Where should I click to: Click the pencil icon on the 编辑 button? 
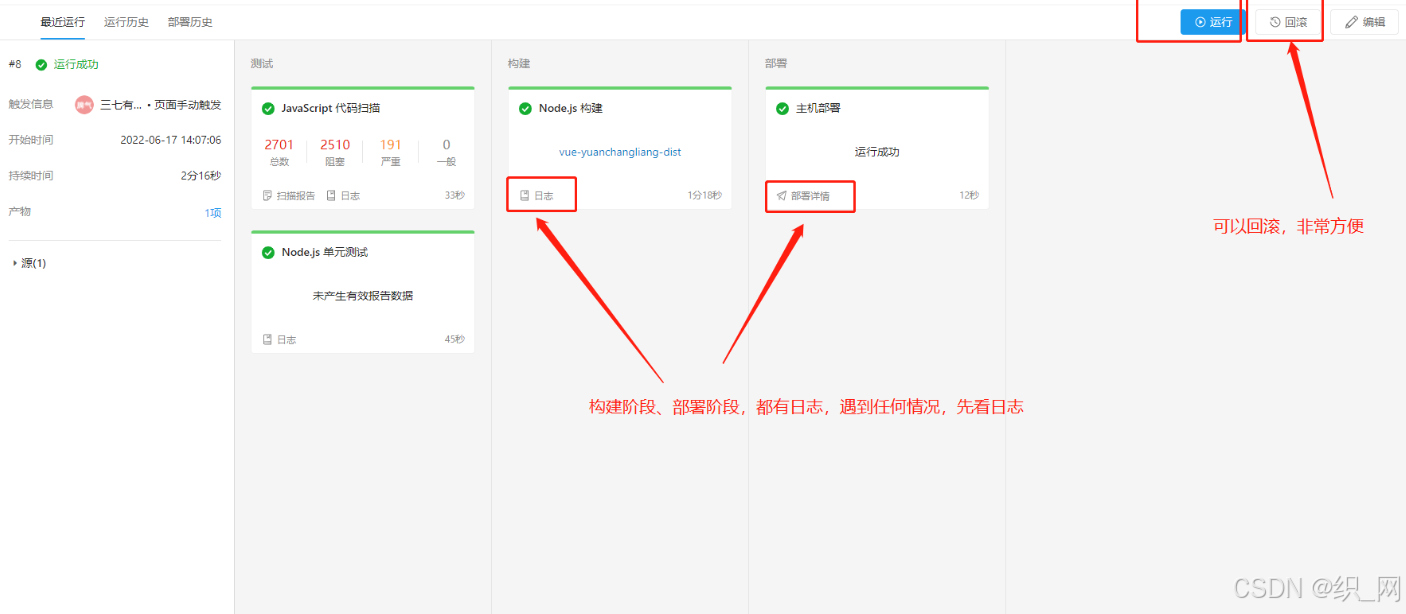[1352, 21]
